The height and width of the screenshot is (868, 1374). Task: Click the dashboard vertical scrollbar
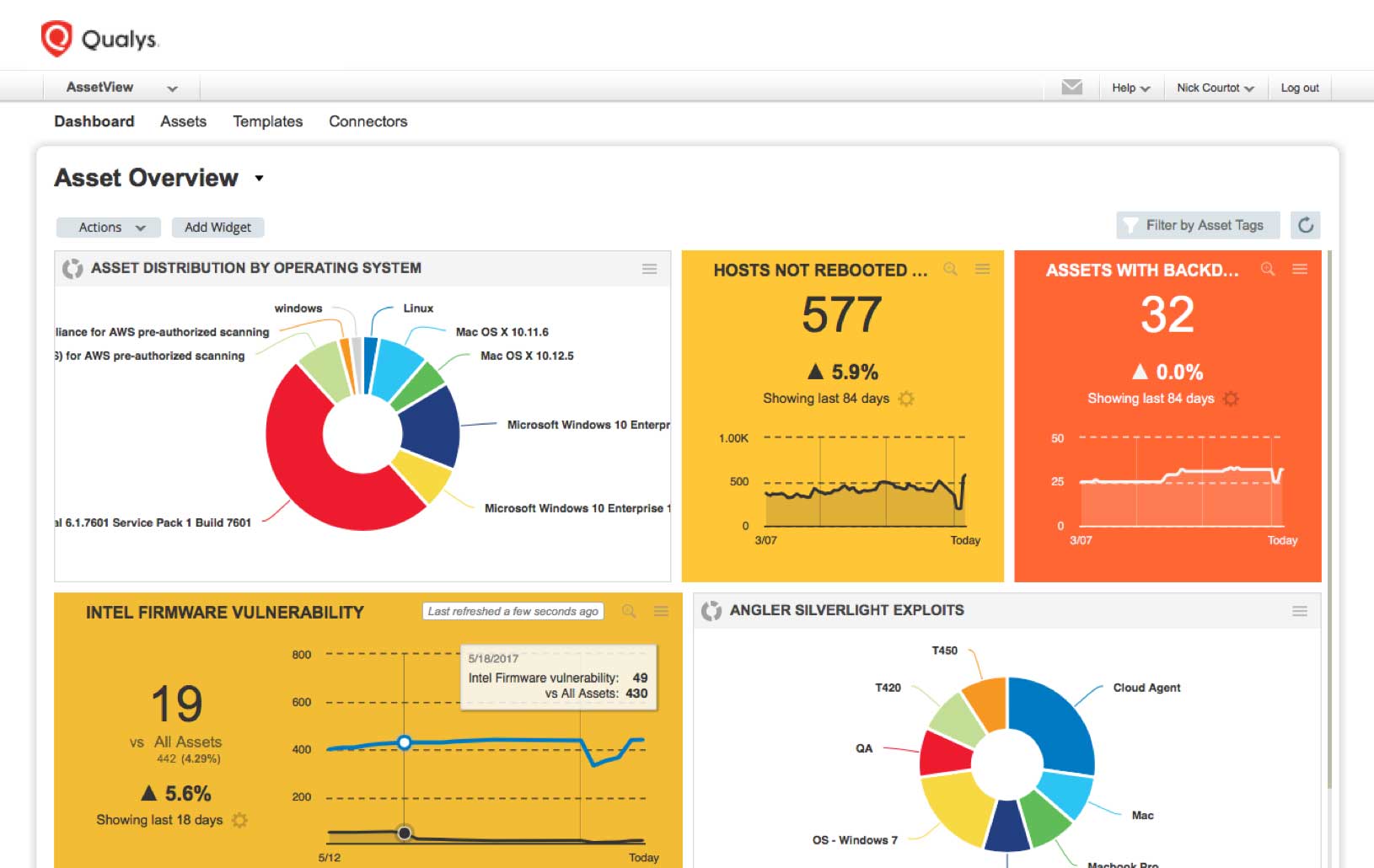click(x=1329, y=518)
